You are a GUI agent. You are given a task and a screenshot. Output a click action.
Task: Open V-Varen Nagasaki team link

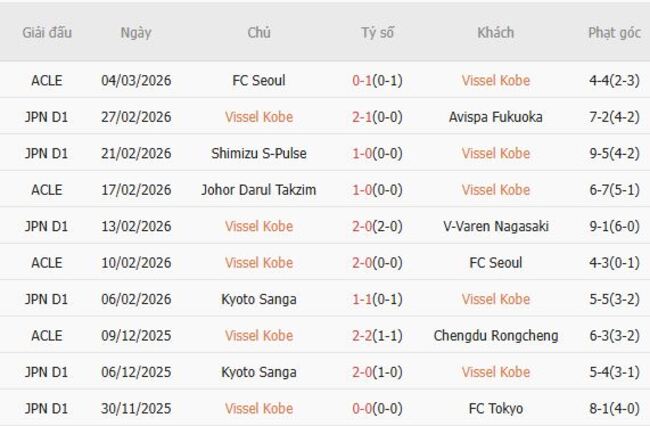pyautogui.click(x=496, y=226)
